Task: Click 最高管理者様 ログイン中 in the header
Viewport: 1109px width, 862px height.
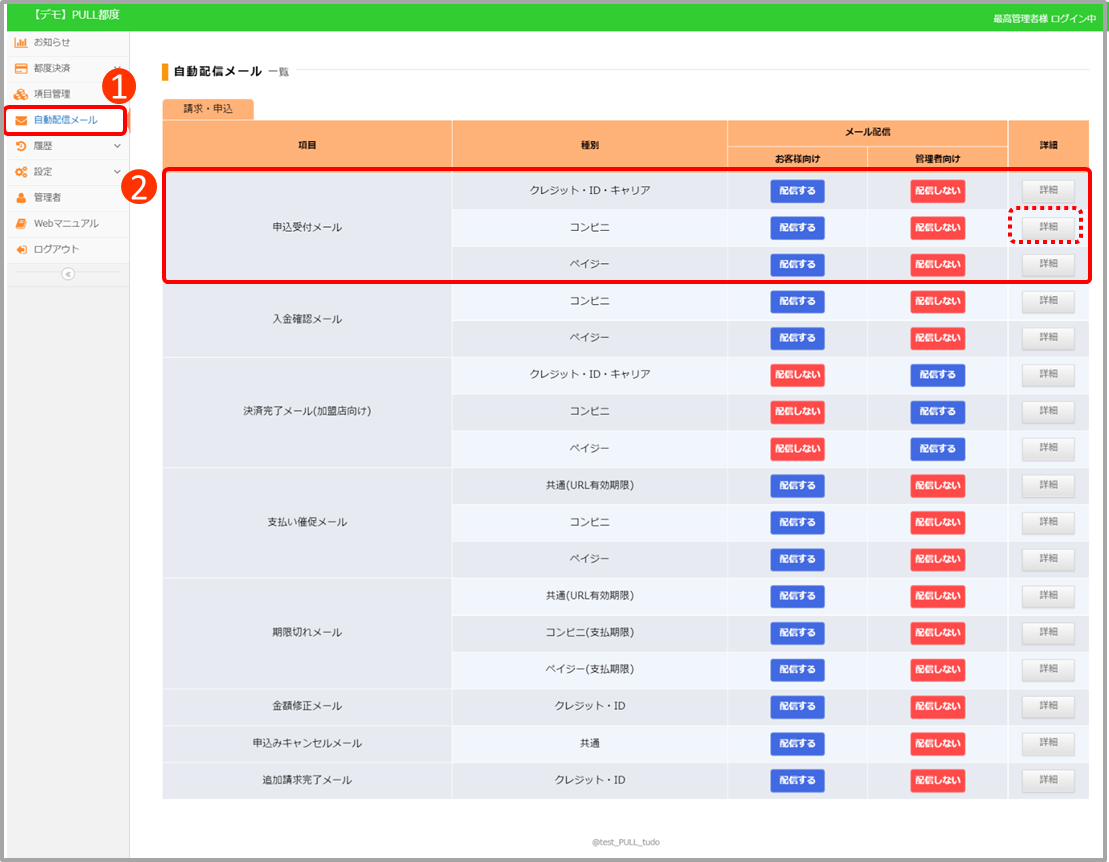Action: point(1043,19)
